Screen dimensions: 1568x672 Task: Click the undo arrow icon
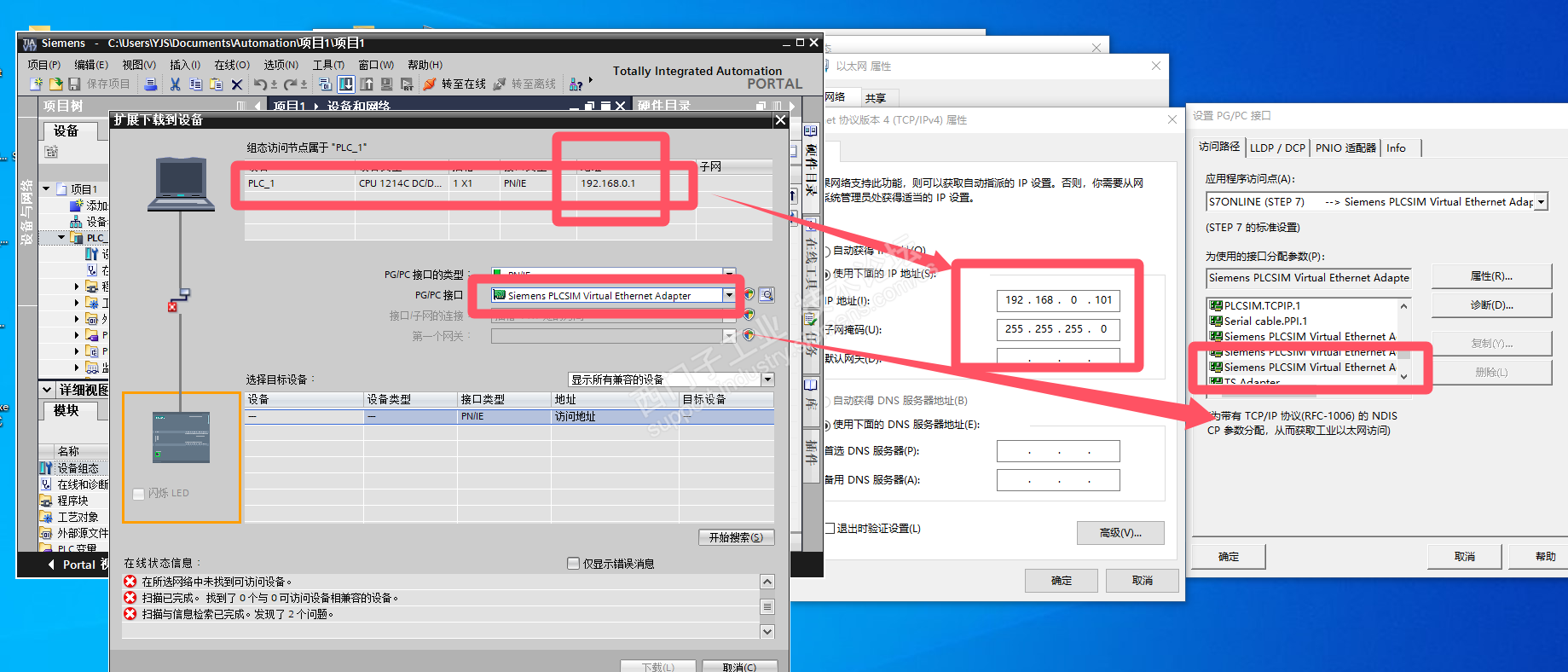[260, 84]
